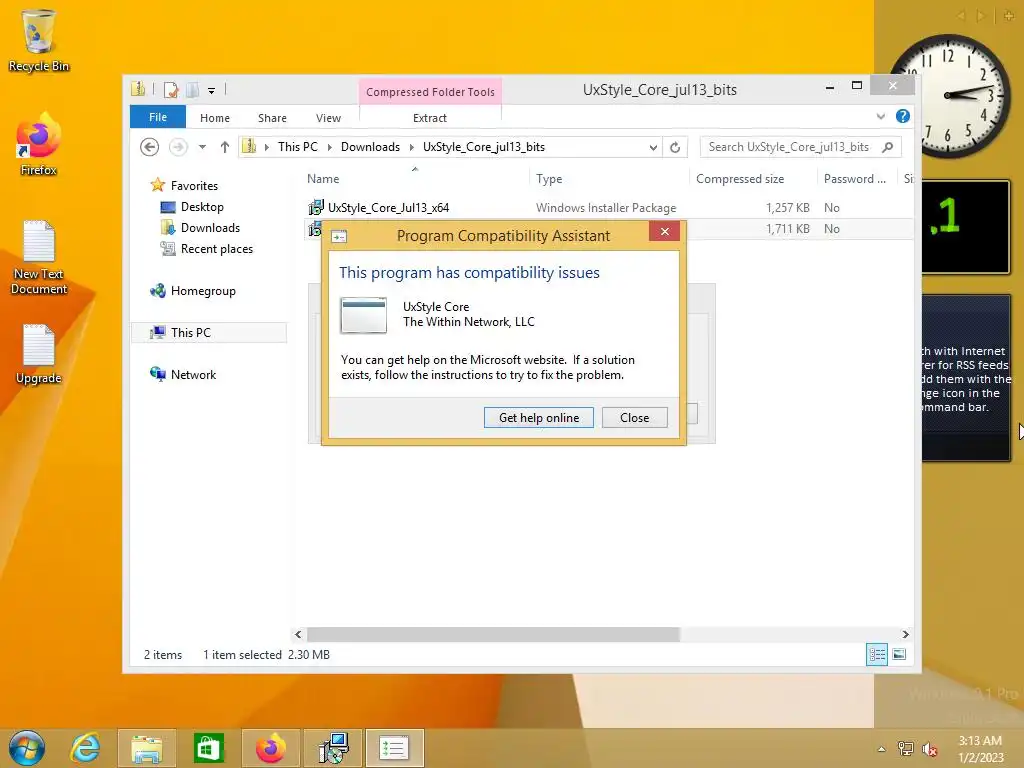Click the Properties quick access icon
The width and height of the screenshot is (1024, 768).
point(171,89)
